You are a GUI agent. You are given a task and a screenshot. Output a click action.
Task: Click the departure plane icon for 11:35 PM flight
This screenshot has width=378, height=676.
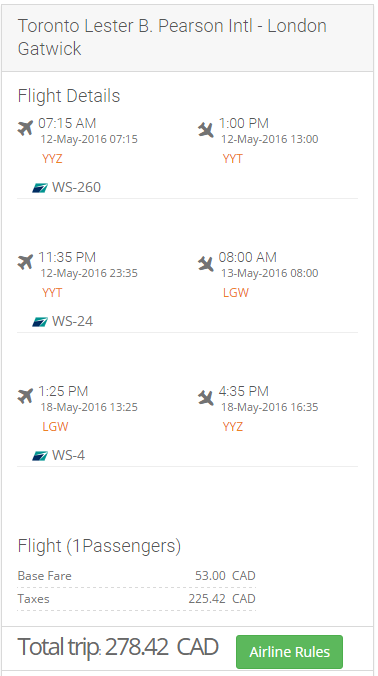click(x=25, y=262)
